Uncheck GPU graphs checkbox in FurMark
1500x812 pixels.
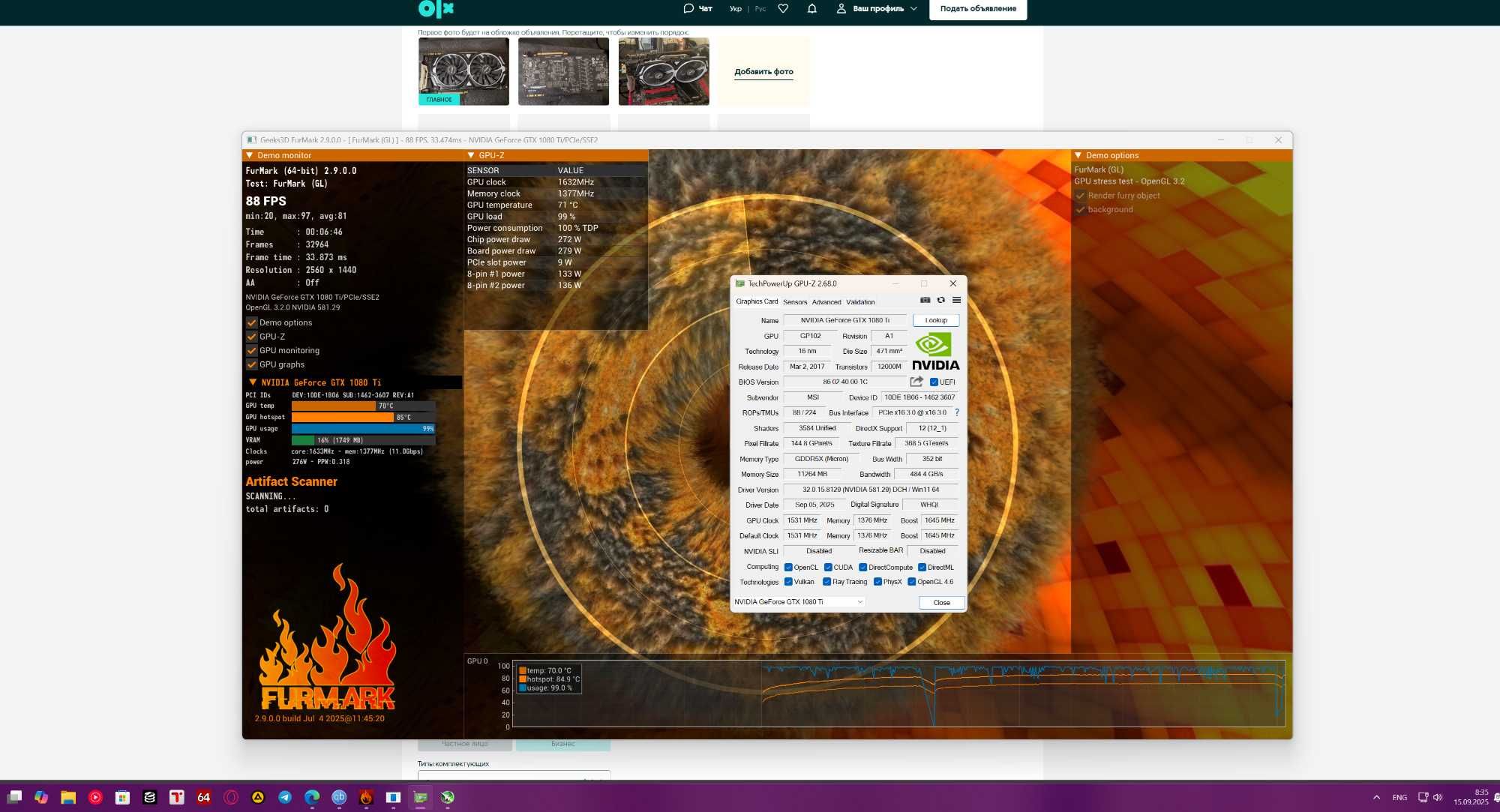click(252, 364)
